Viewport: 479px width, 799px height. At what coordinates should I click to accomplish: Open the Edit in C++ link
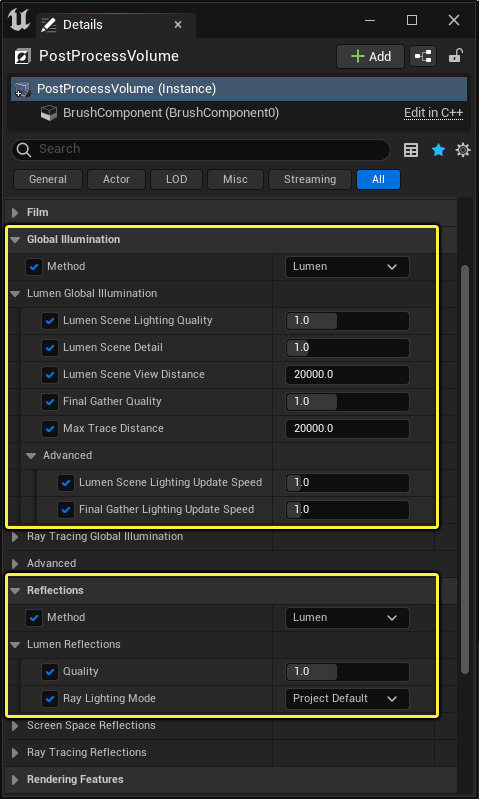point(433,113)
